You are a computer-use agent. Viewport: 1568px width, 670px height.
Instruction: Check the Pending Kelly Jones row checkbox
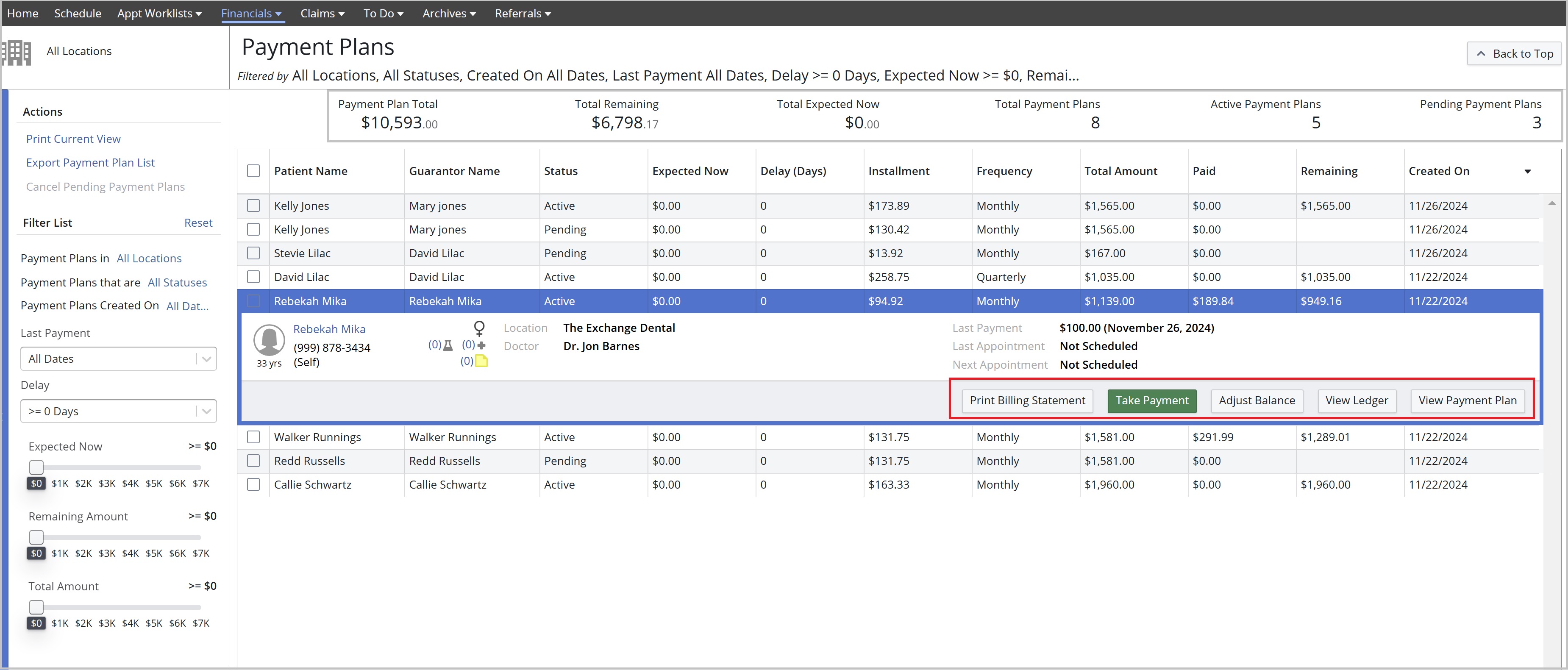(x=253, y=229)
